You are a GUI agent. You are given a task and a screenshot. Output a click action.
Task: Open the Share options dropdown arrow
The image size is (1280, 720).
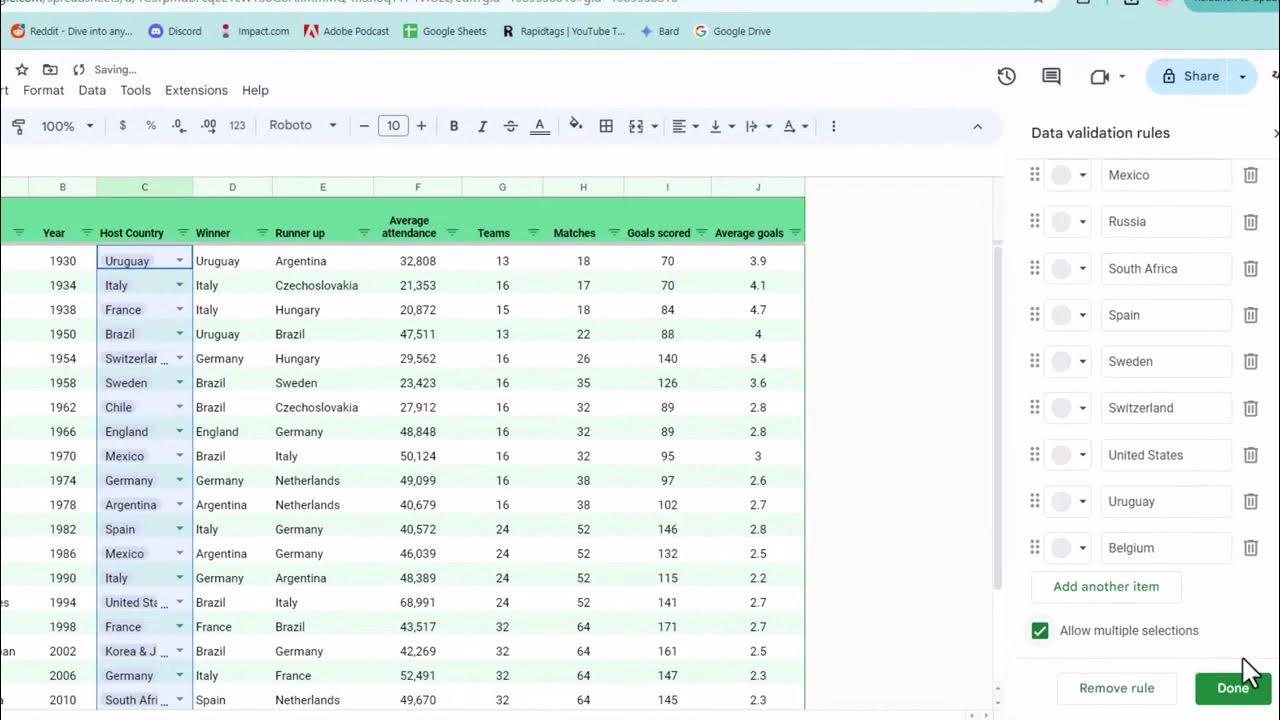pyautogui.click(x=1242, y=76)
